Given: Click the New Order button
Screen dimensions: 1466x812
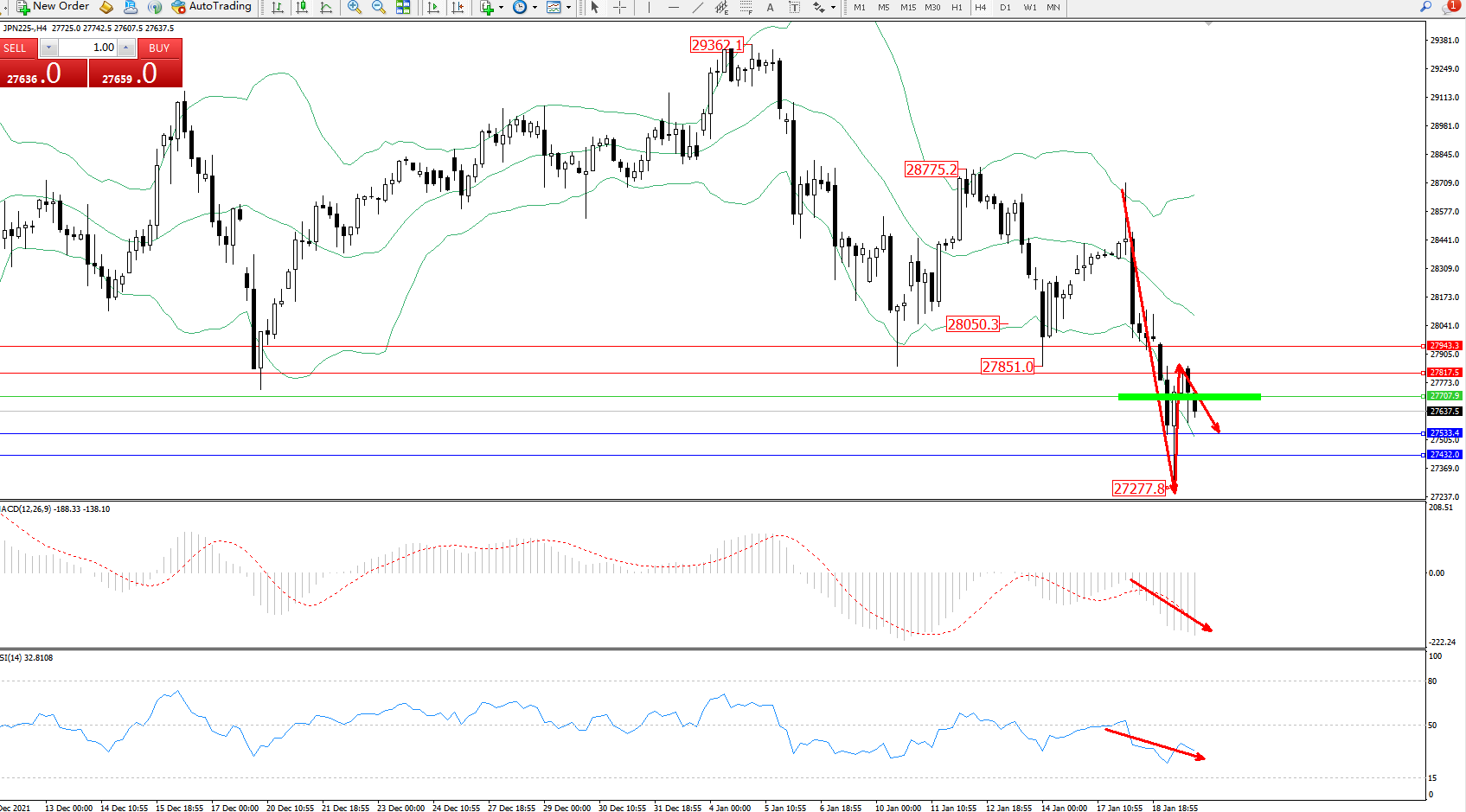Looking at the screenshot, I should (x=54, y=7).
